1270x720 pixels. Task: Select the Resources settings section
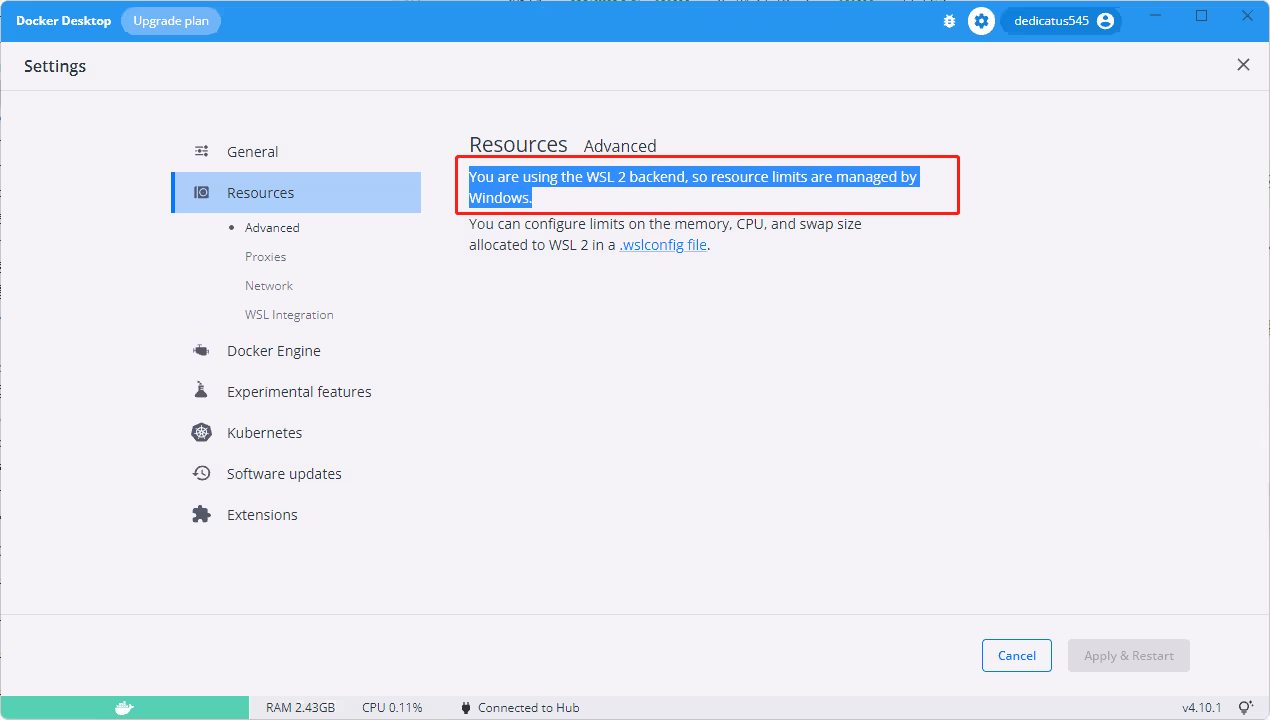pos(296,193)
